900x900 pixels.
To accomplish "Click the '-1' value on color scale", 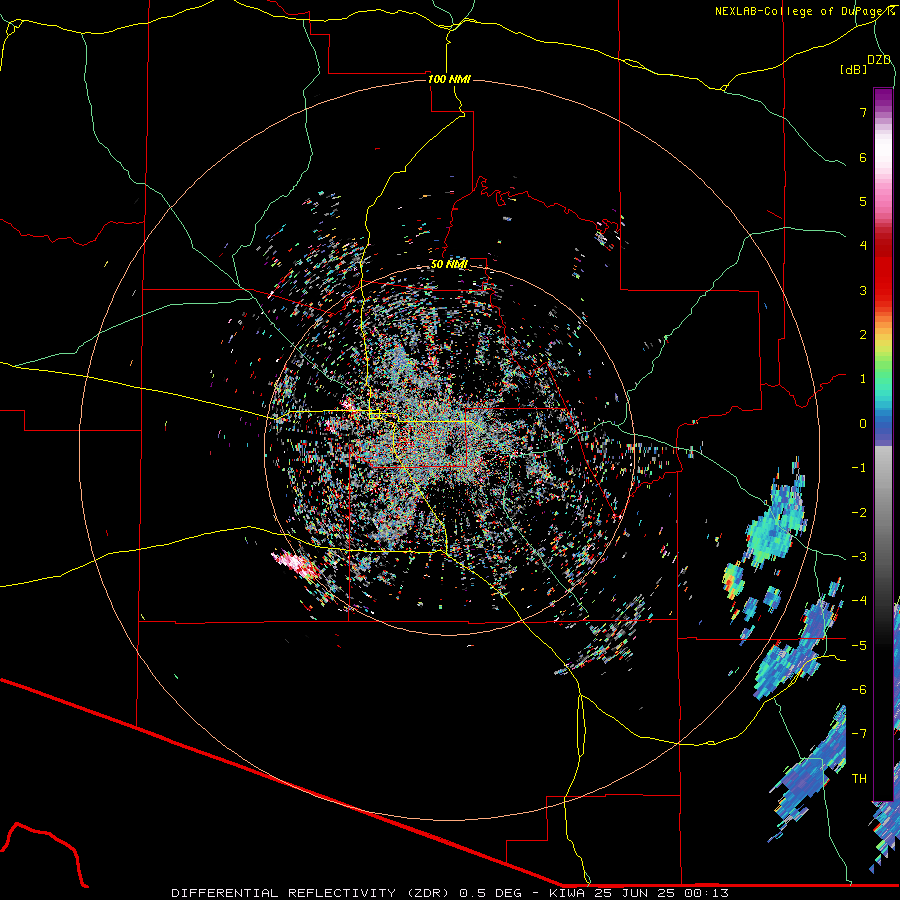I will point(859,468).
